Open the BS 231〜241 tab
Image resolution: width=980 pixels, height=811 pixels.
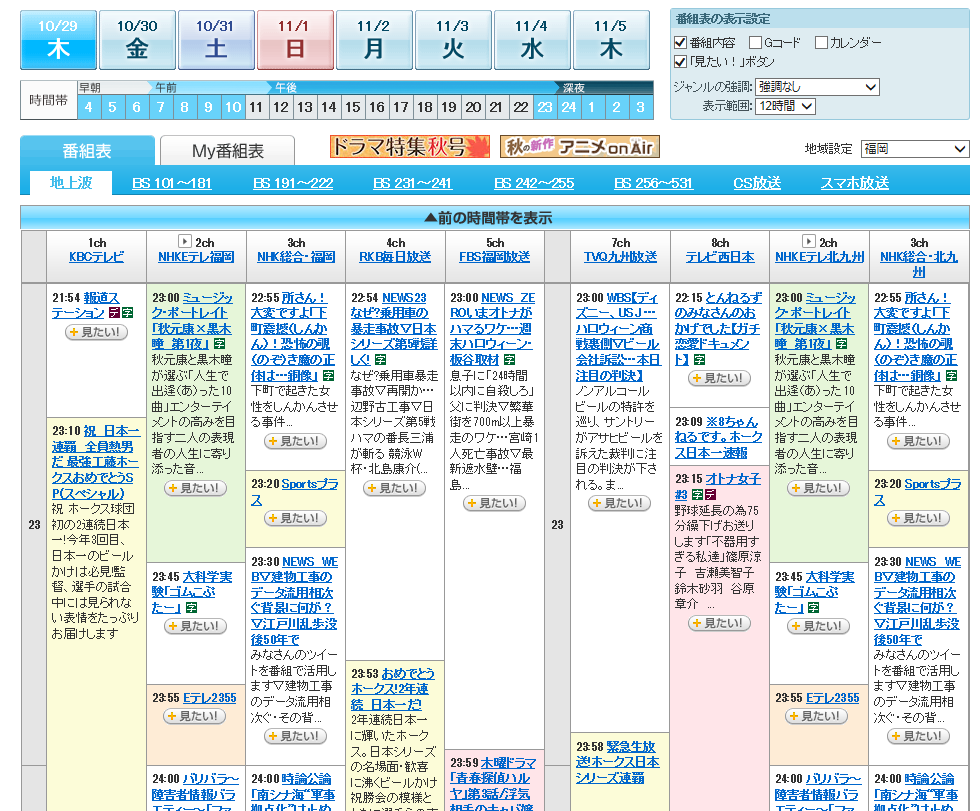(x=412, y=183)
